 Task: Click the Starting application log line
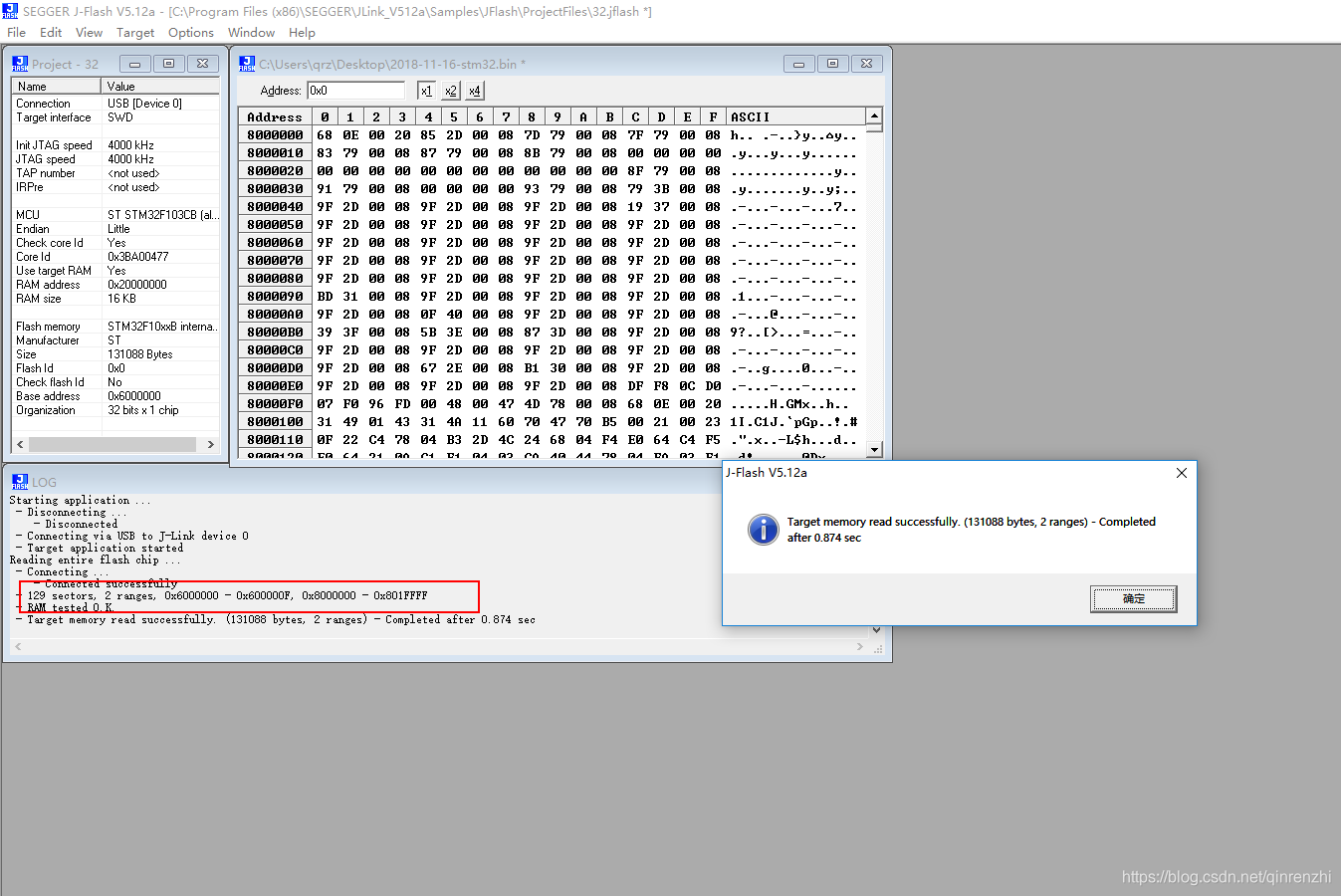(x=81, y=500)
